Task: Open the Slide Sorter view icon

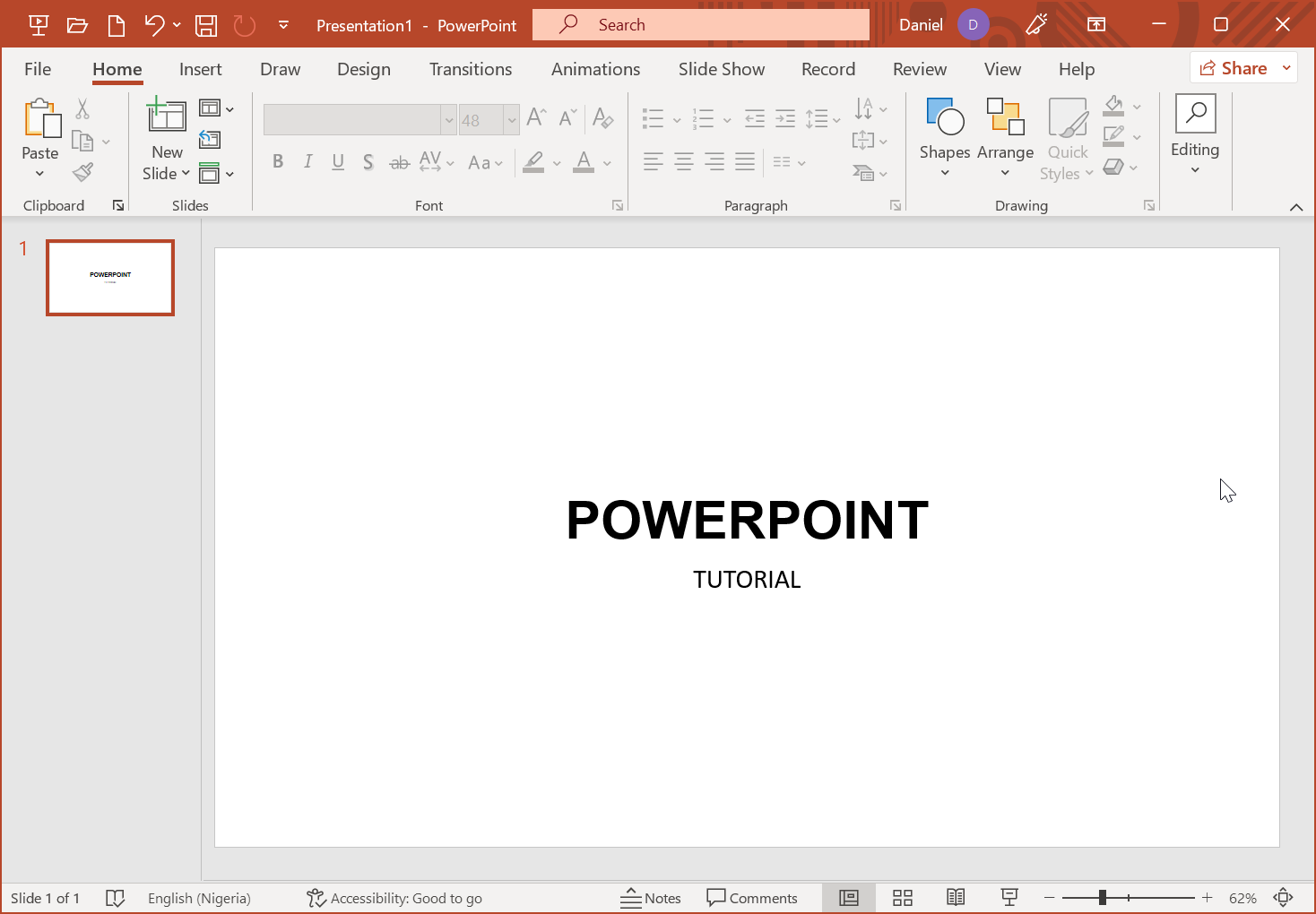Action: click(x=902, y=898)
